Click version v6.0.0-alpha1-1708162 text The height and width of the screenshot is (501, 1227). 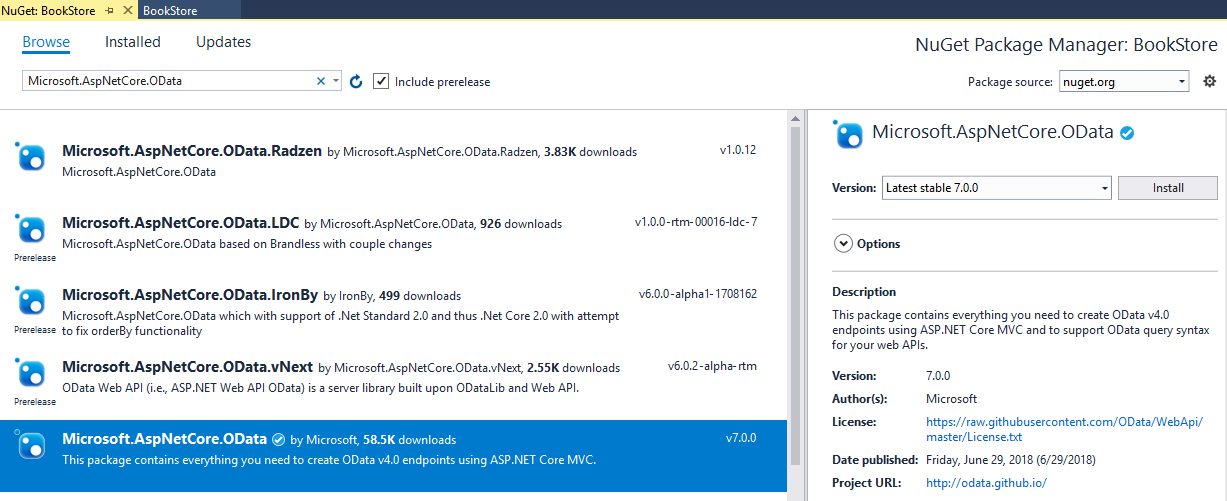tap(698, 294)
